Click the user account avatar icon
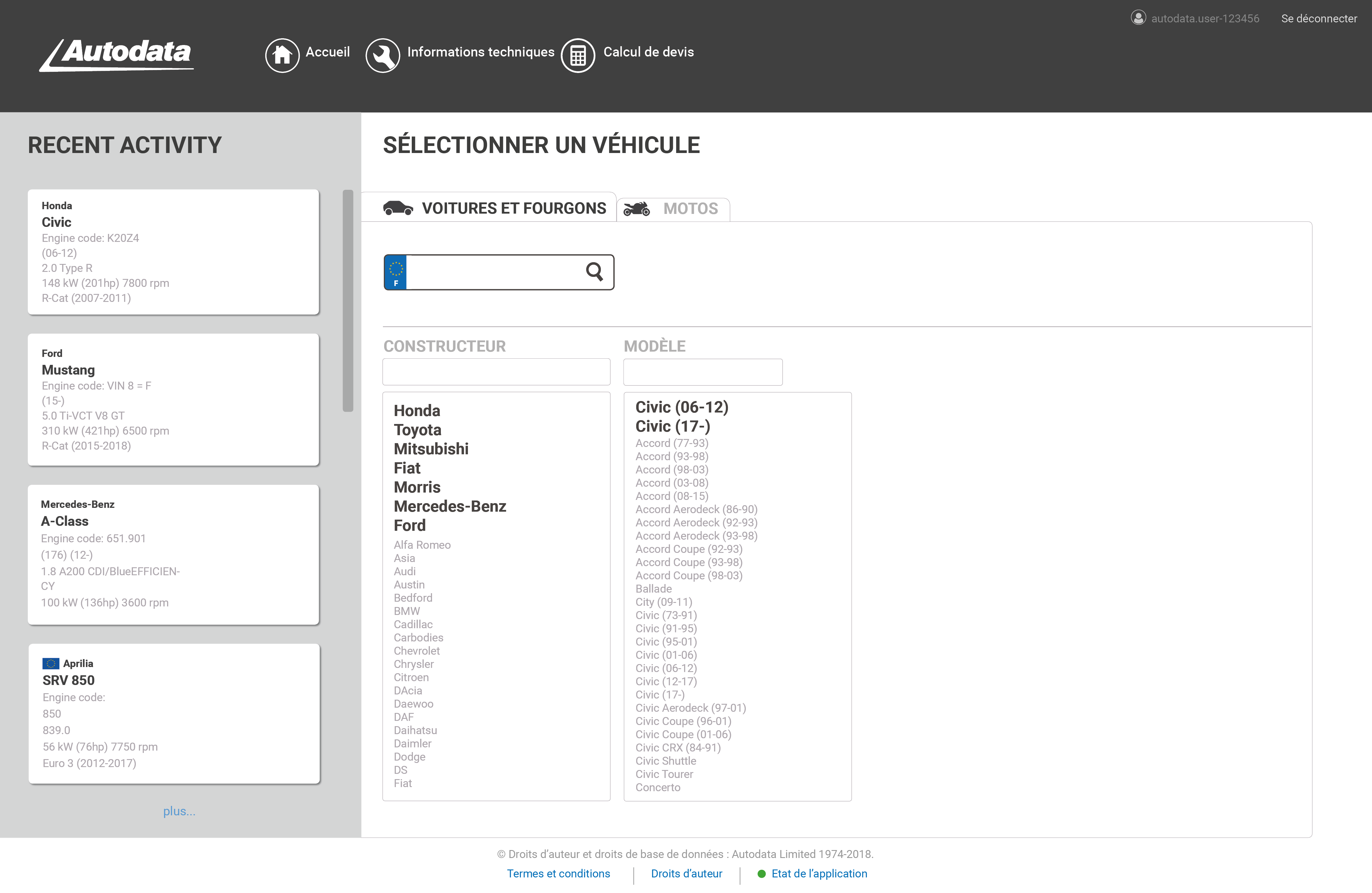This screenshot has width=1372, height=893. point(1138,18)
